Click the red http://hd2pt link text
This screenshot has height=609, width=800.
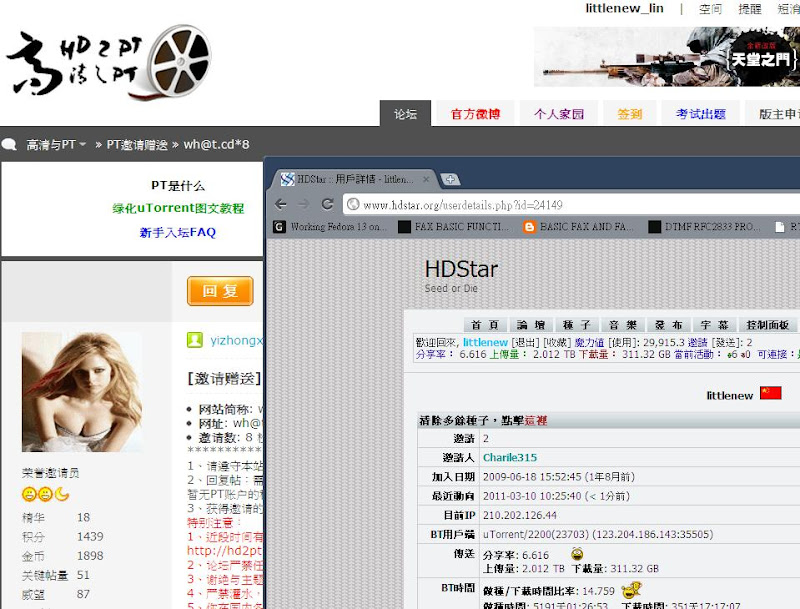pos(224,550)
